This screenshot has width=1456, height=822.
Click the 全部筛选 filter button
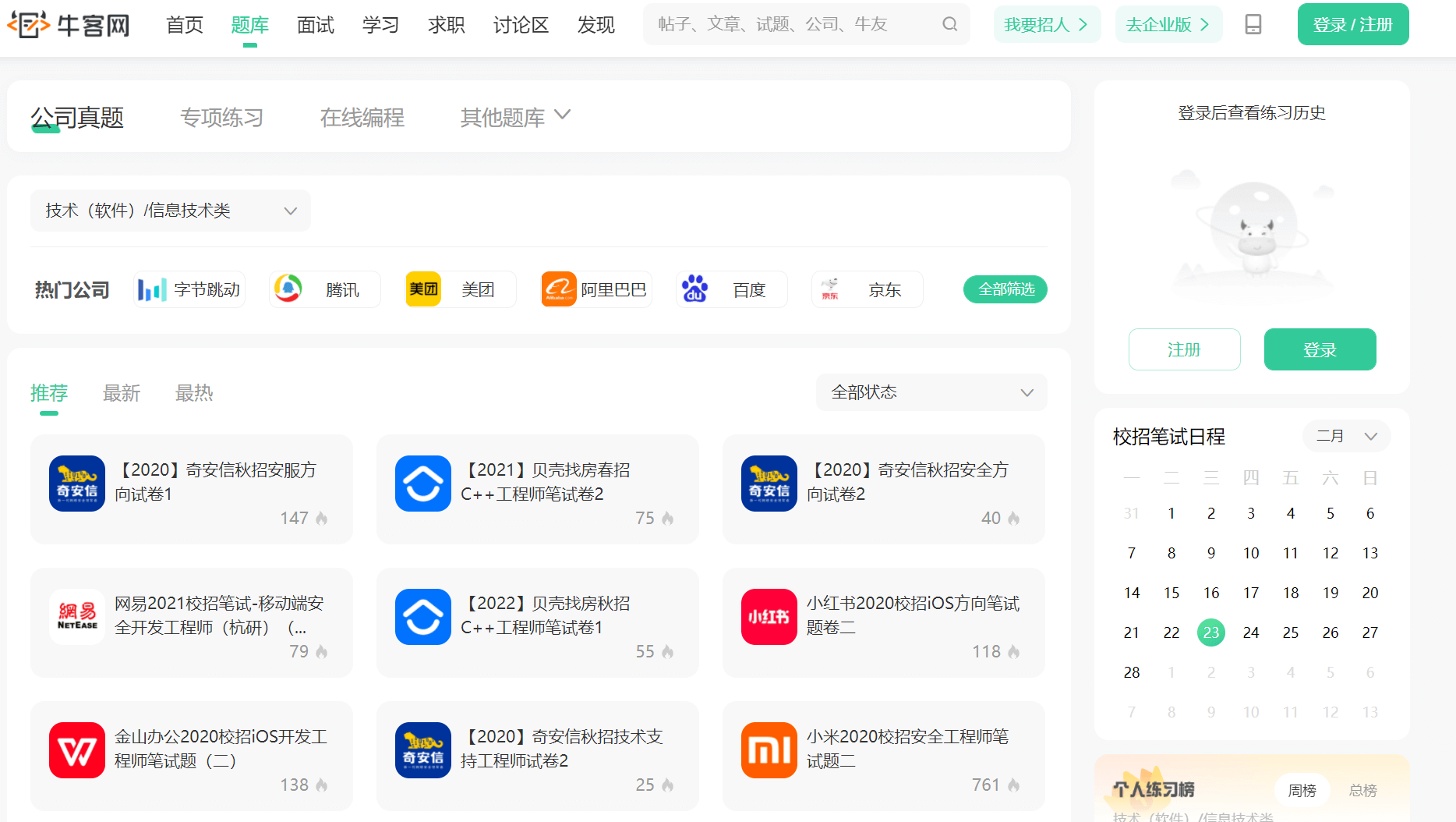(1005, 289)
